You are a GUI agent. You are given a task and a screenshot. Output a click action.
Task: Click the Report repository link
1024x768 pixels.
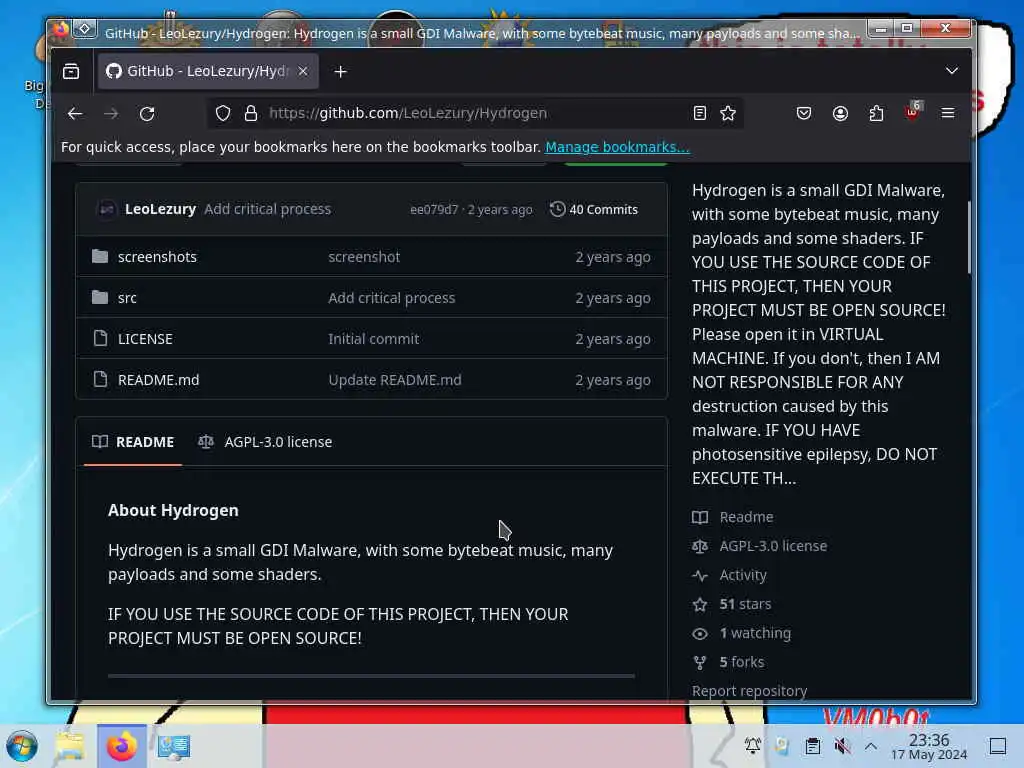coord(749,691)
